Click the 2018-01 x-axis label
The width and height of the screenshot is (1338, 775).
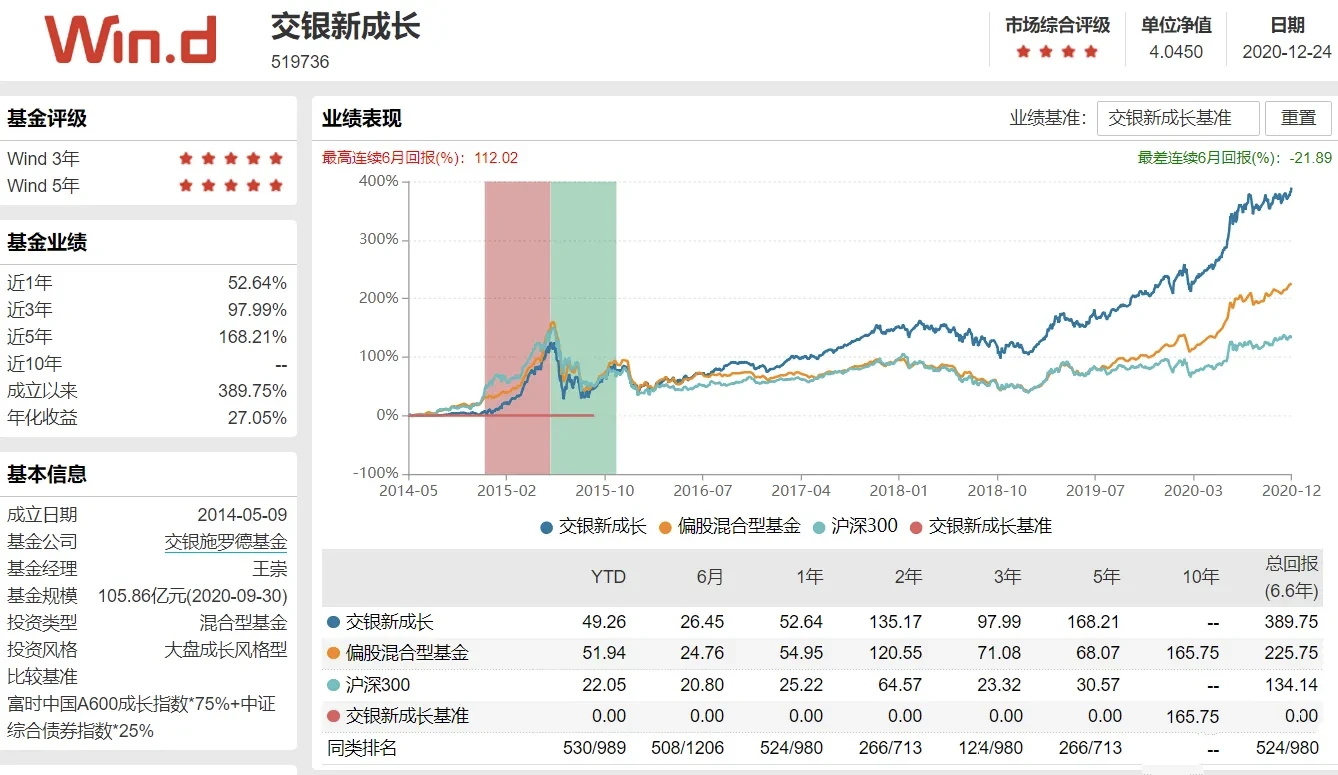[899, 491]
